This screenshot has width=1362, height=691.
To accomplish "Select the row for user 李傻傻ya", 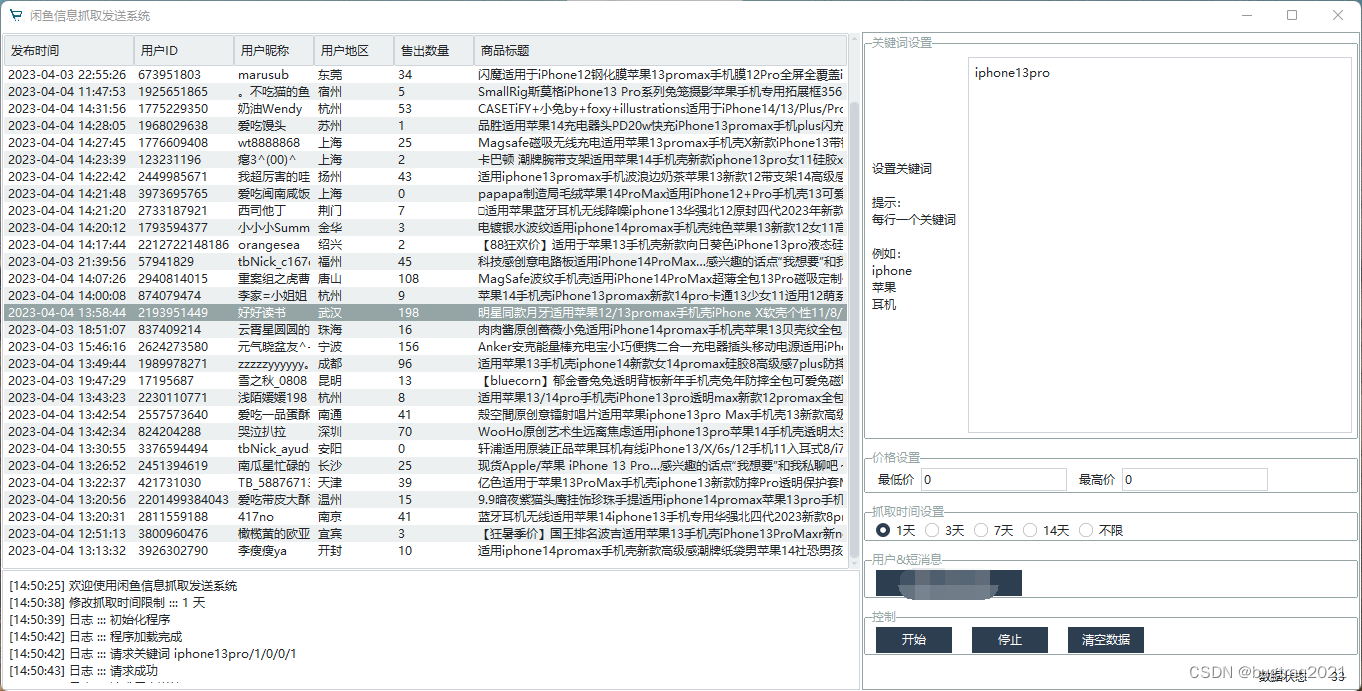I will click(425, 551).
